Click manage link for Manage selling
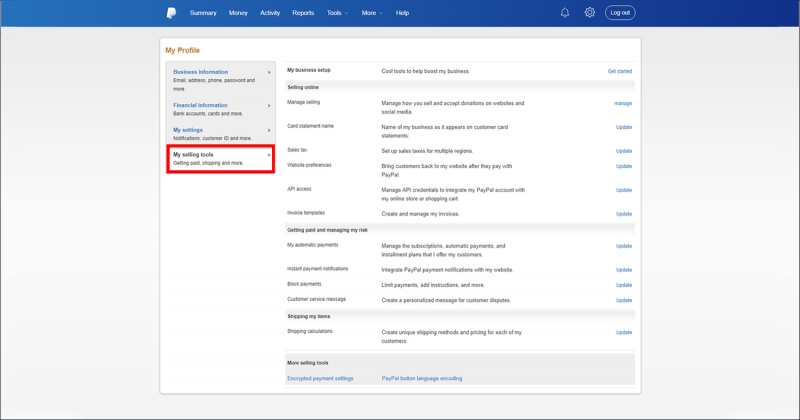 (x=622, y=104)
